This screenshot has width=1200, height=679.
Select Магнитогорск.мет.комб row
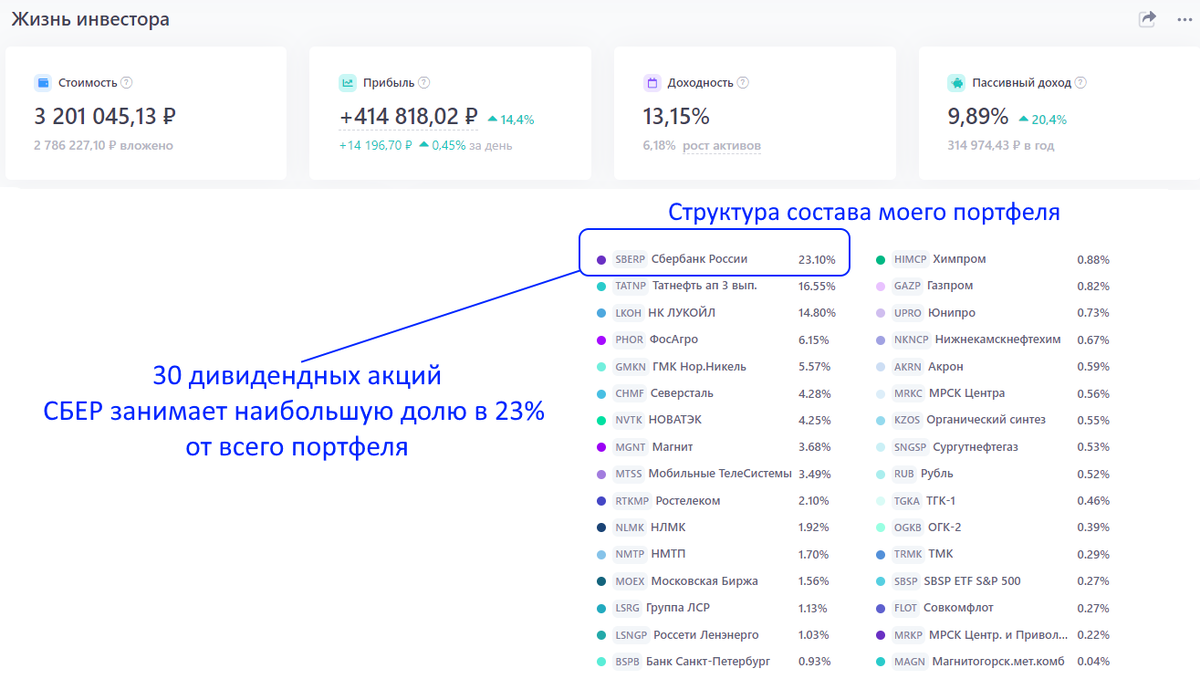(992, 661)
